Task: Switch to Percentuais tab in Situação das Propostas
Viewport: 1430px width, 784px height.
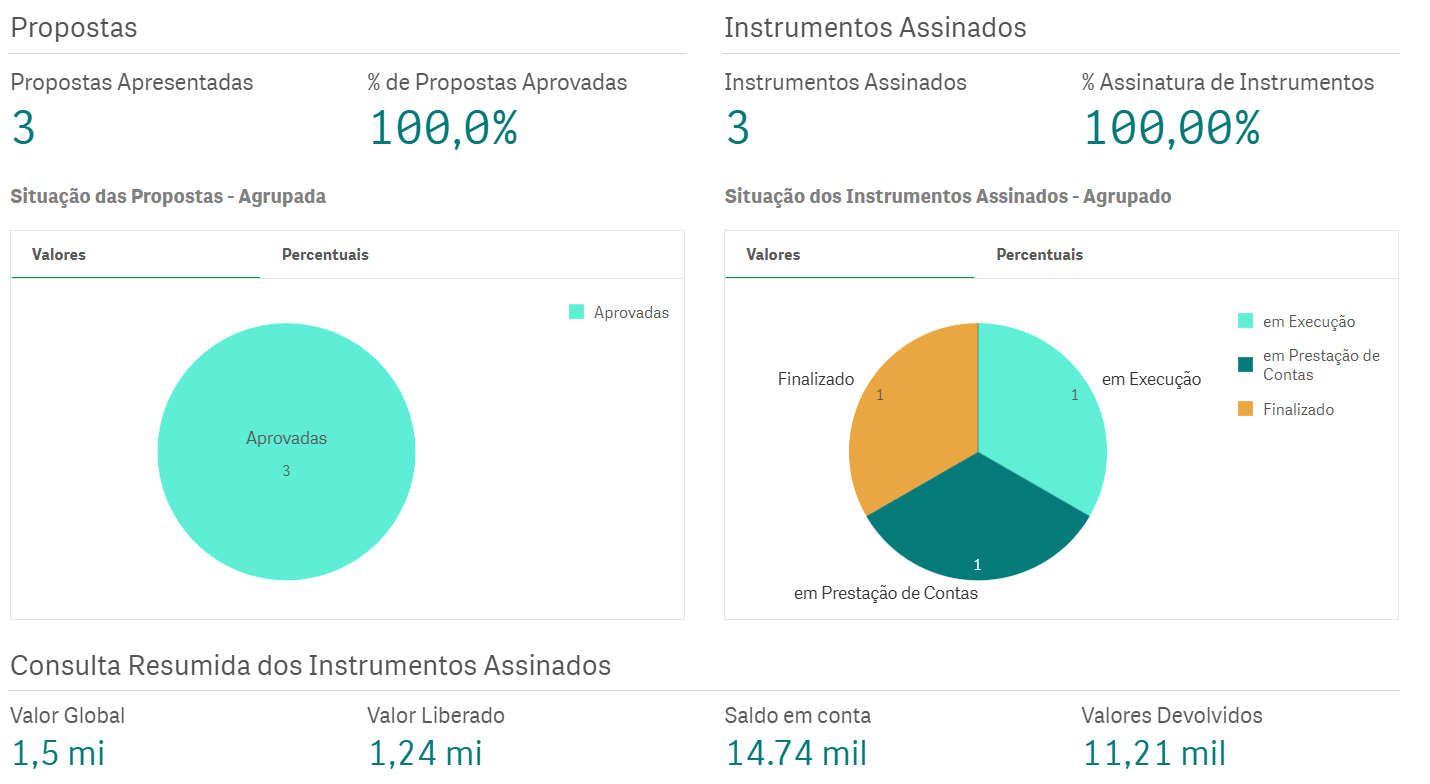Action: (x=325, y=255)
